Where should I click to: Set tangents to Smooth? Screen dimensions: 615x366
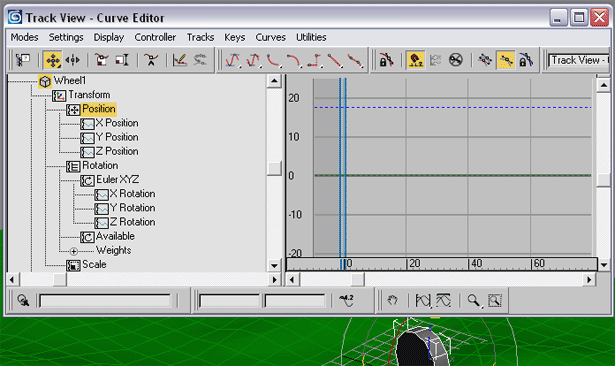coord(355,60)
